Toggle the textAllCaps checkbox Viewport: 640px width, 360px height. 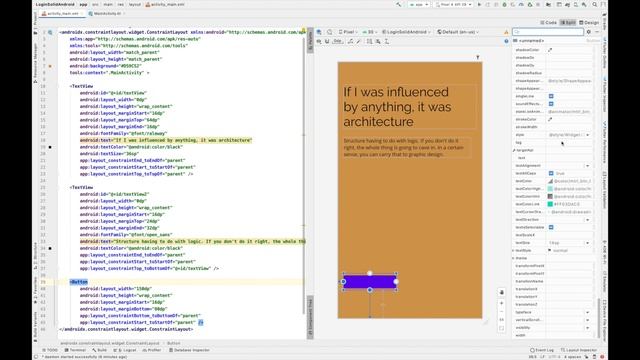pyautogui.click(x=551, y=173)
